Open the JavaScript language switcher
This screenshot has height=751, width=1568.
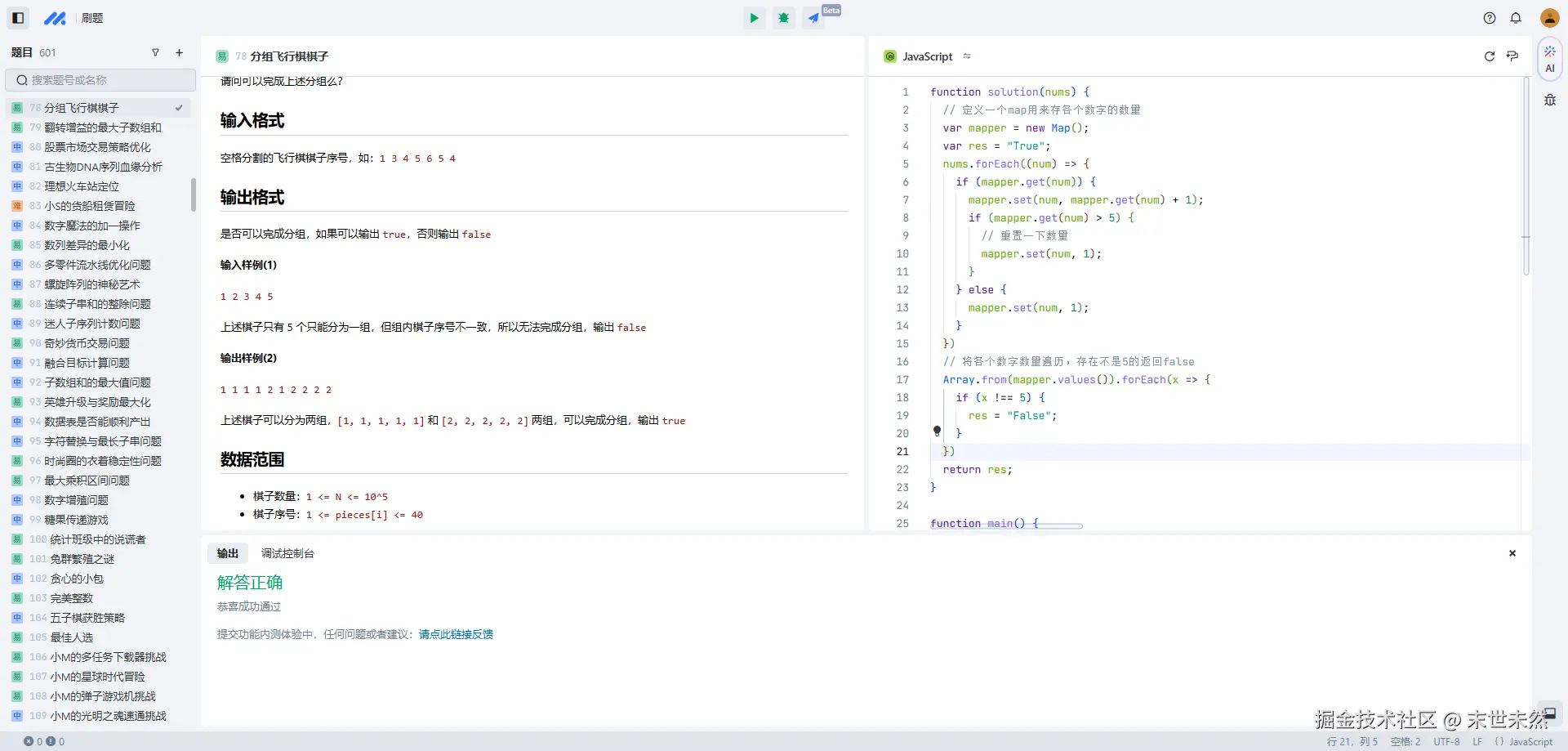point(928,56)
